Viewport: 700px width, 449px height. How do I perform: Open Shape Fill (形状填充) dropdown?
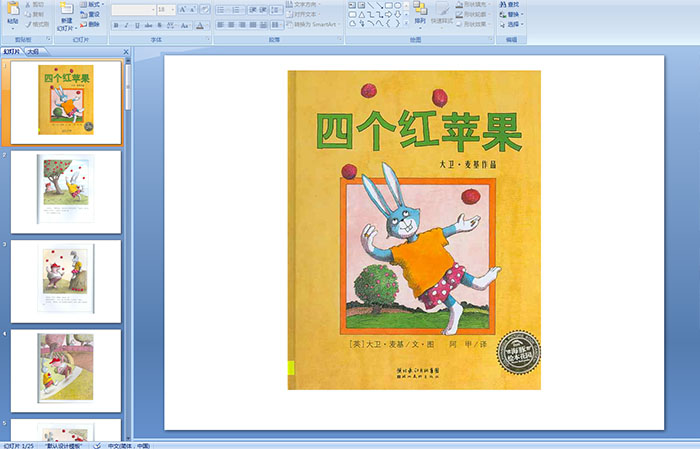tap(473, 4)
